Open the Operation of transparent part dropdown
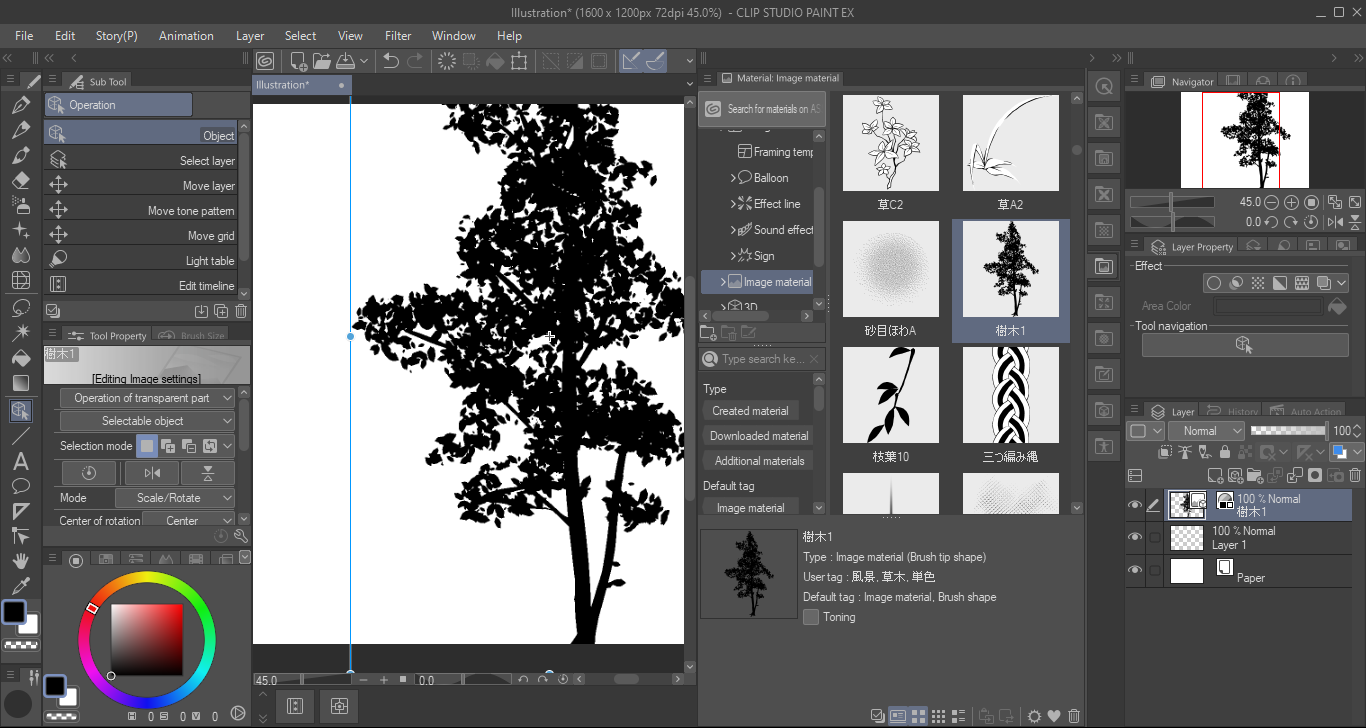 (147, 397)
